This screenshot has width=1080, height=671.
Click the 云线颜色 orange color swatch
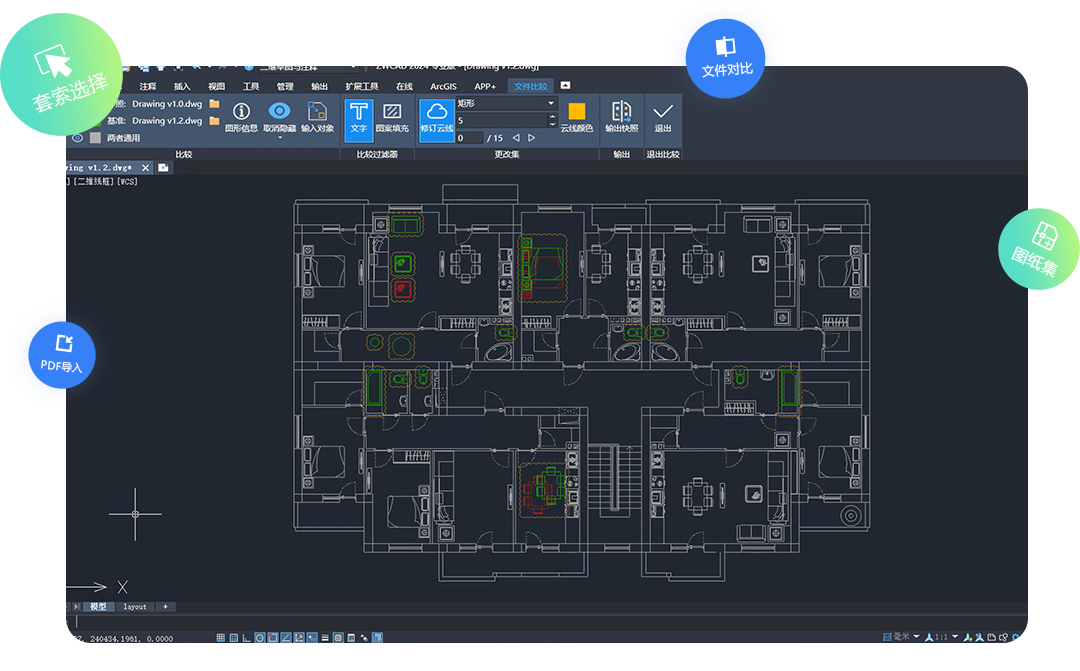tap(577, 111)
